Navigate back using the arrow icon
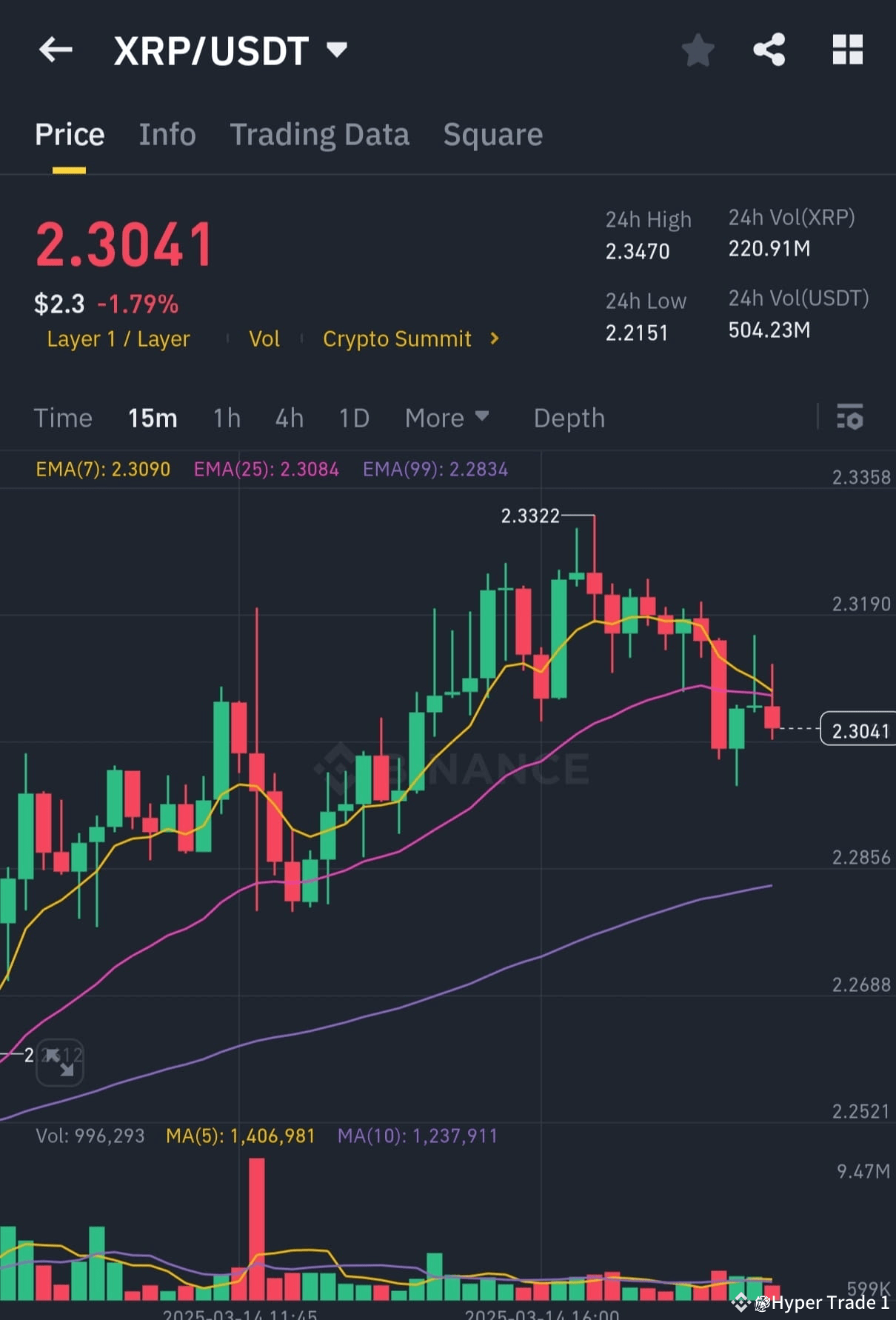The image size is (896, 1320). click(x=56, y=50)
